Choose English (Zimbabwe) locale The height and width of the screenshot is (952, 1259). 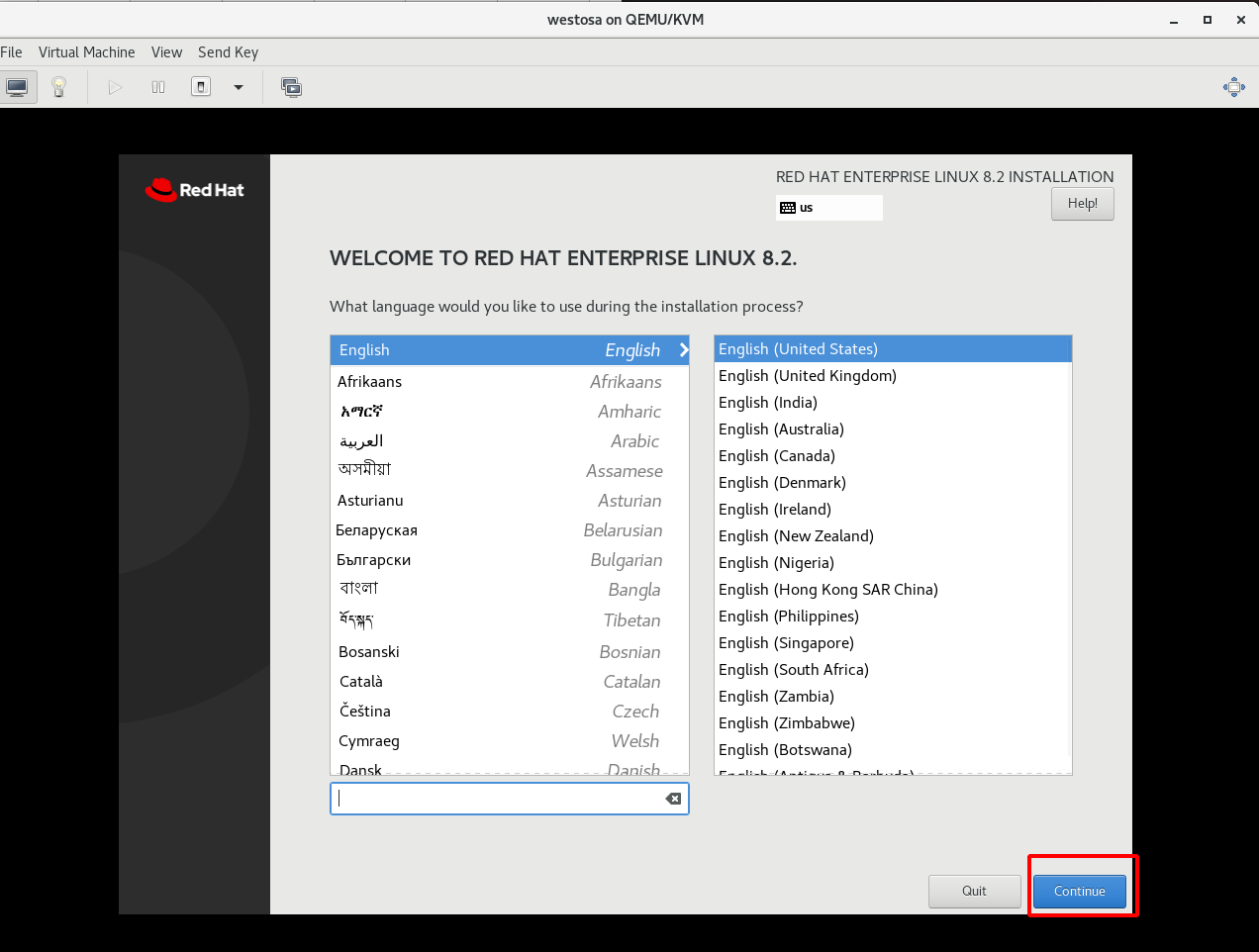coord(893,723)
